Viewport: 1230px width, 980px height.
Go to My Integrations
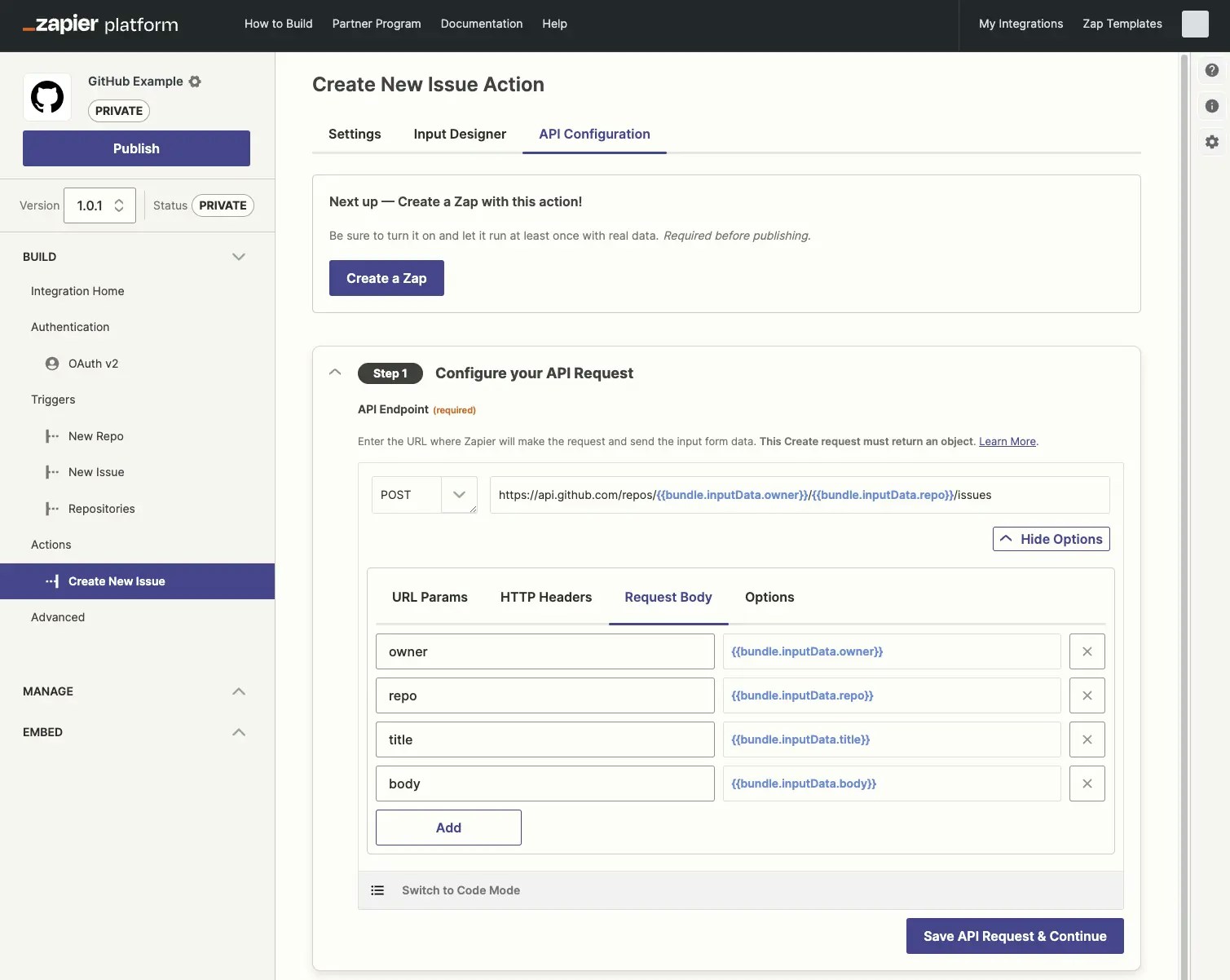pyautogui.click(x=1021, y=24)
